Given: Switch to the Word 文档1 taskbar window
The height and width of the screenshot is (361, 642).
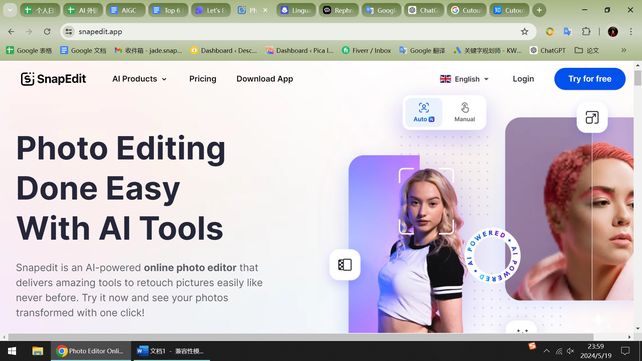Looking at the screenshot, I should point(171,351).
